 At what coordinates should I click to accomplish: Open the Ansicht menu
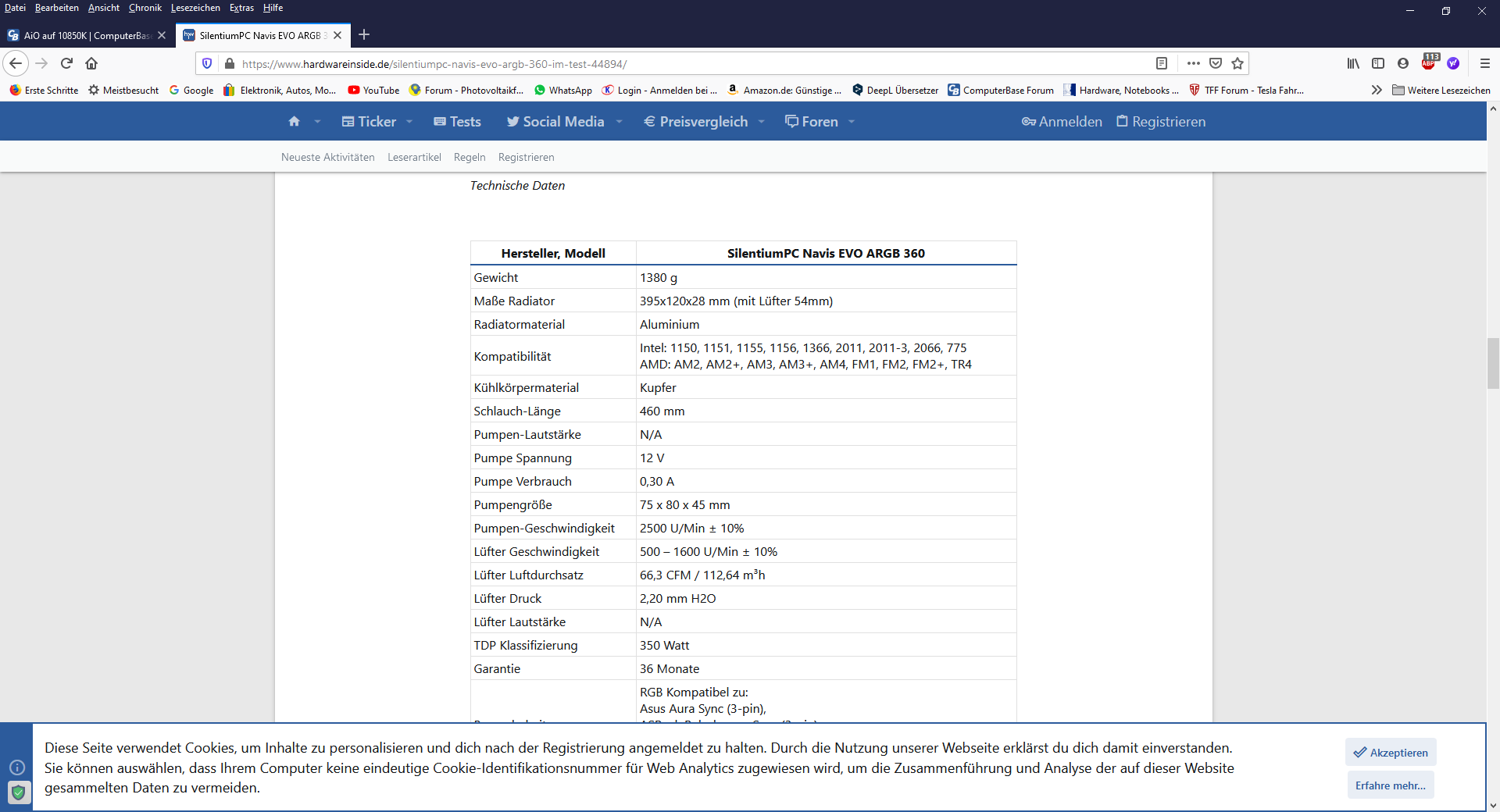104,8
